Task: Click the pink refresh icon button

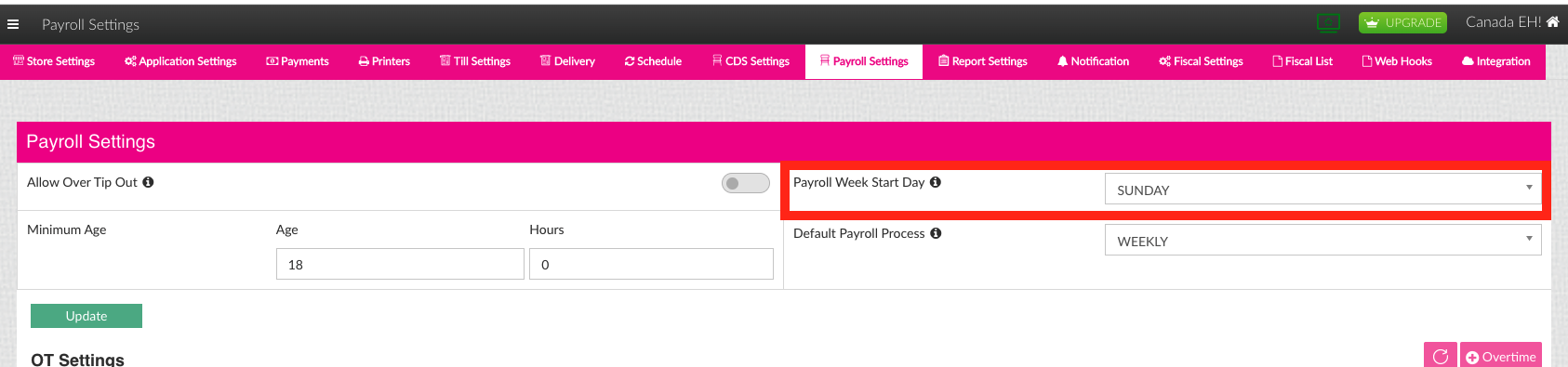Action: pyautogui.click(x=1441, y=356)
